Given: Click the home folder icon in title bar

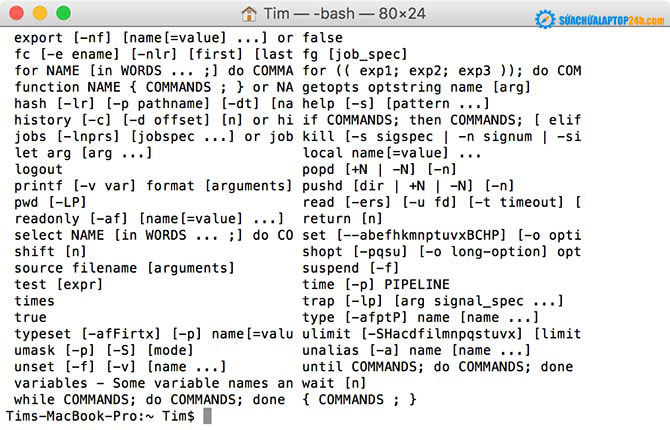Looking at the screenshot, I should coord(249,14).
